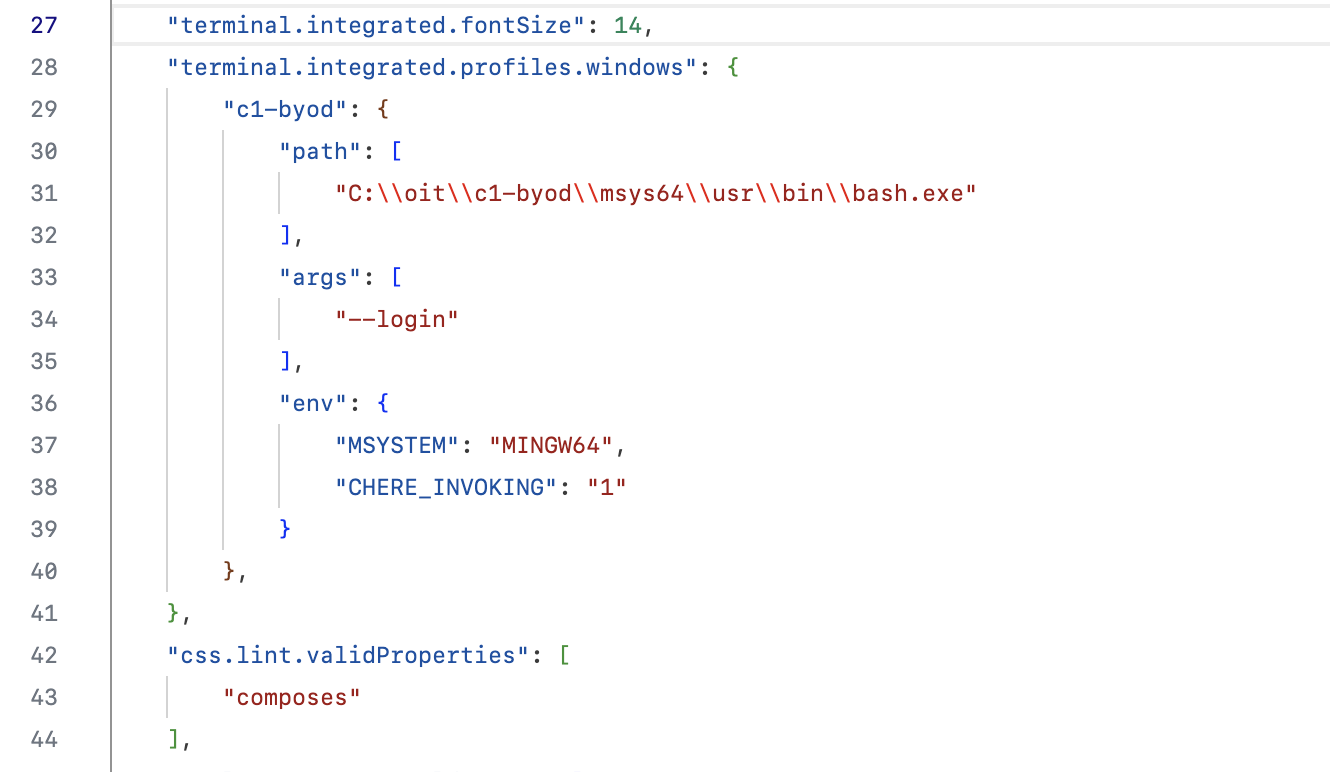This screenshot has height=772, width=1330.
Task: Click the "MSYSTEM" key
Action: [404, 445]
